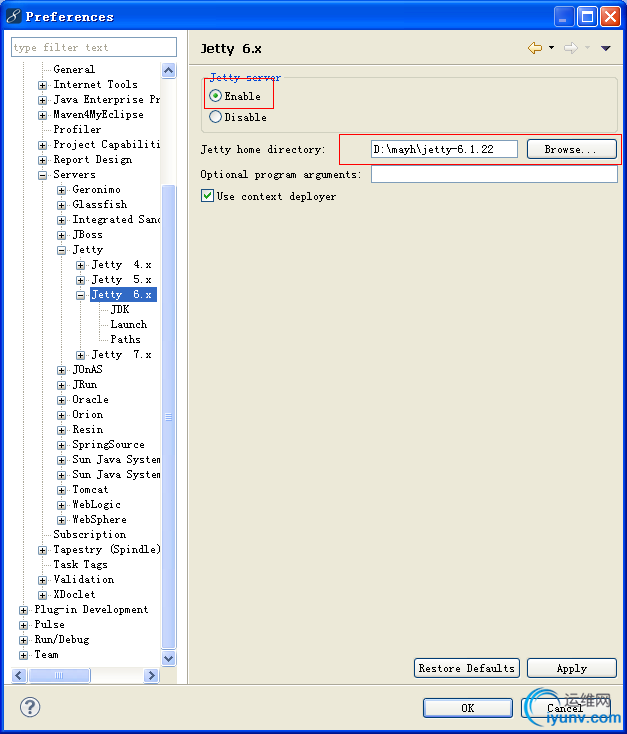The image size is (627, 734).
Task: Click the vertical scrollbar thumb
Action: pyautogui.click(x=169, y=417)
